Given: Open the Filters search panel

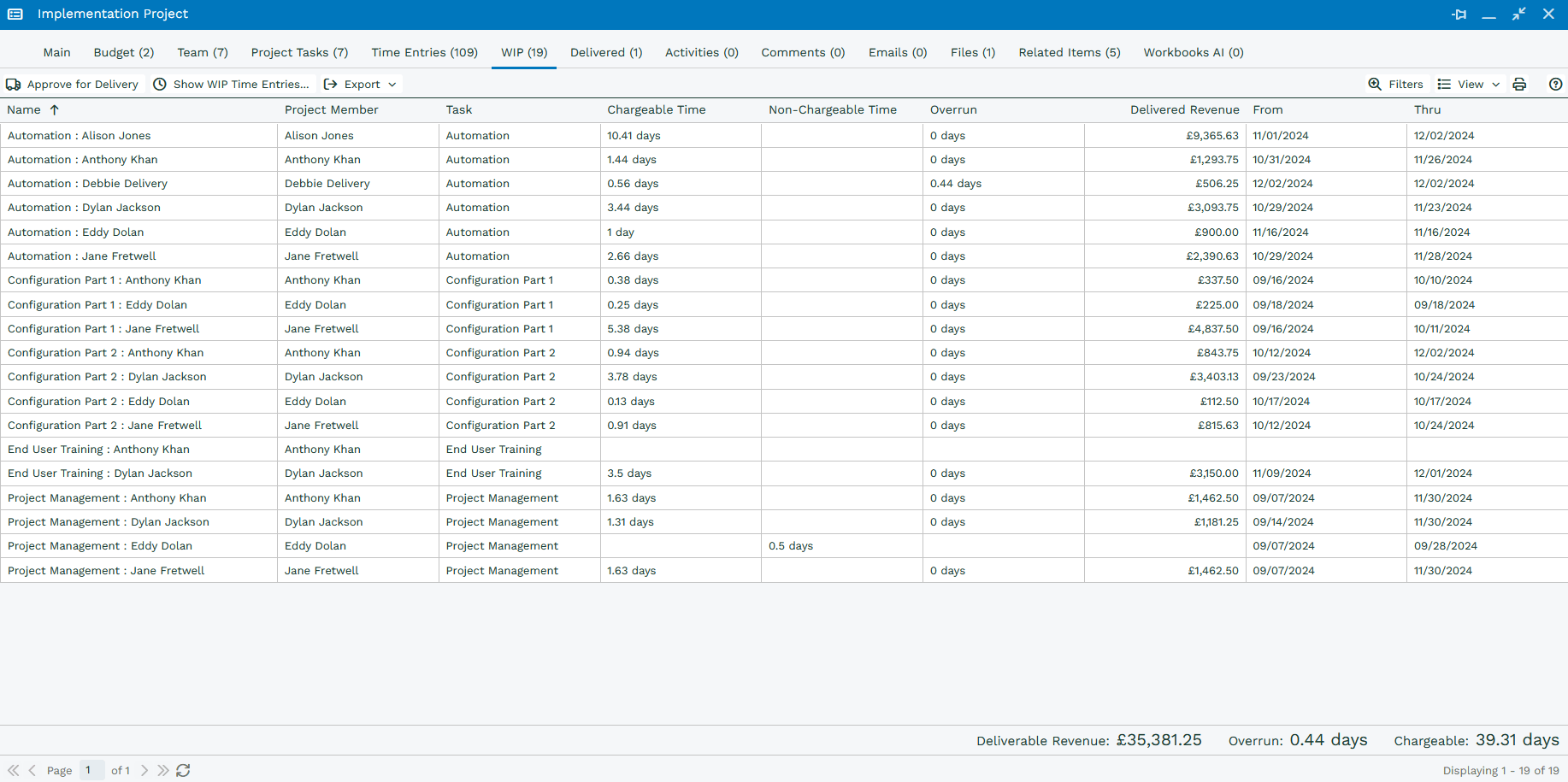Looking at the screenshot, I should coord(1395,84).
